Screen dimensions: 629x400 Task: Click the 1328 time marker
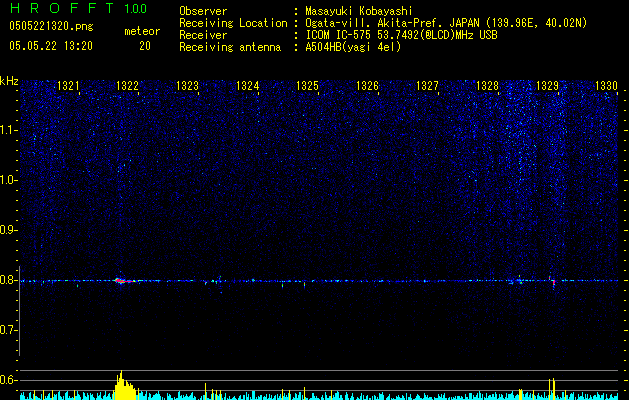487,86
